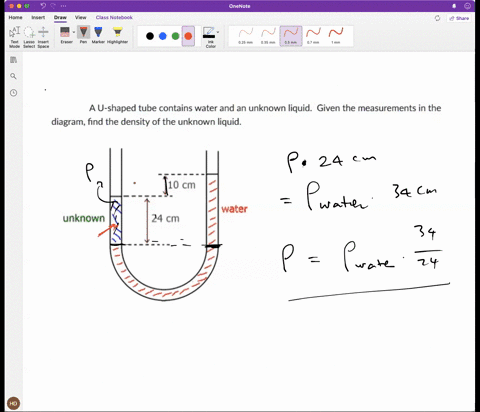
Task: Set pen thickness to 0.35 mm
Action: (x=268, y=36)
